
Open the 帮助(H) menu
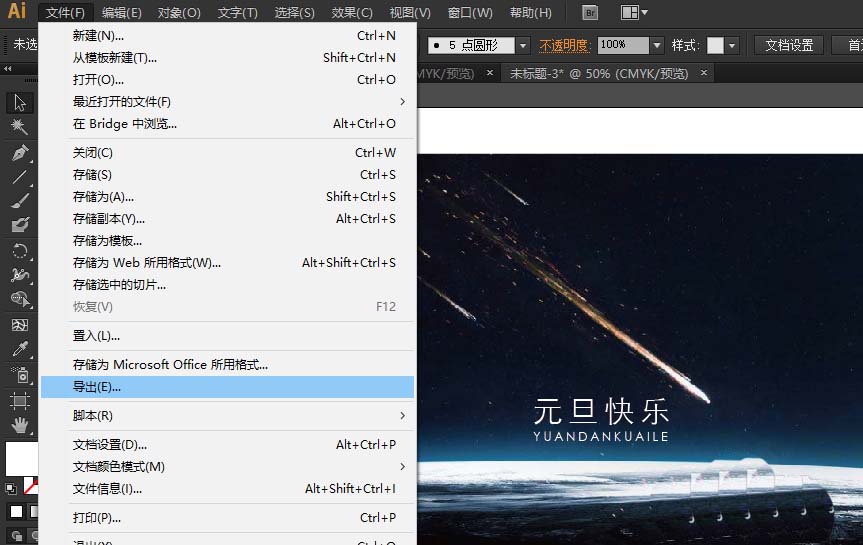531,12
